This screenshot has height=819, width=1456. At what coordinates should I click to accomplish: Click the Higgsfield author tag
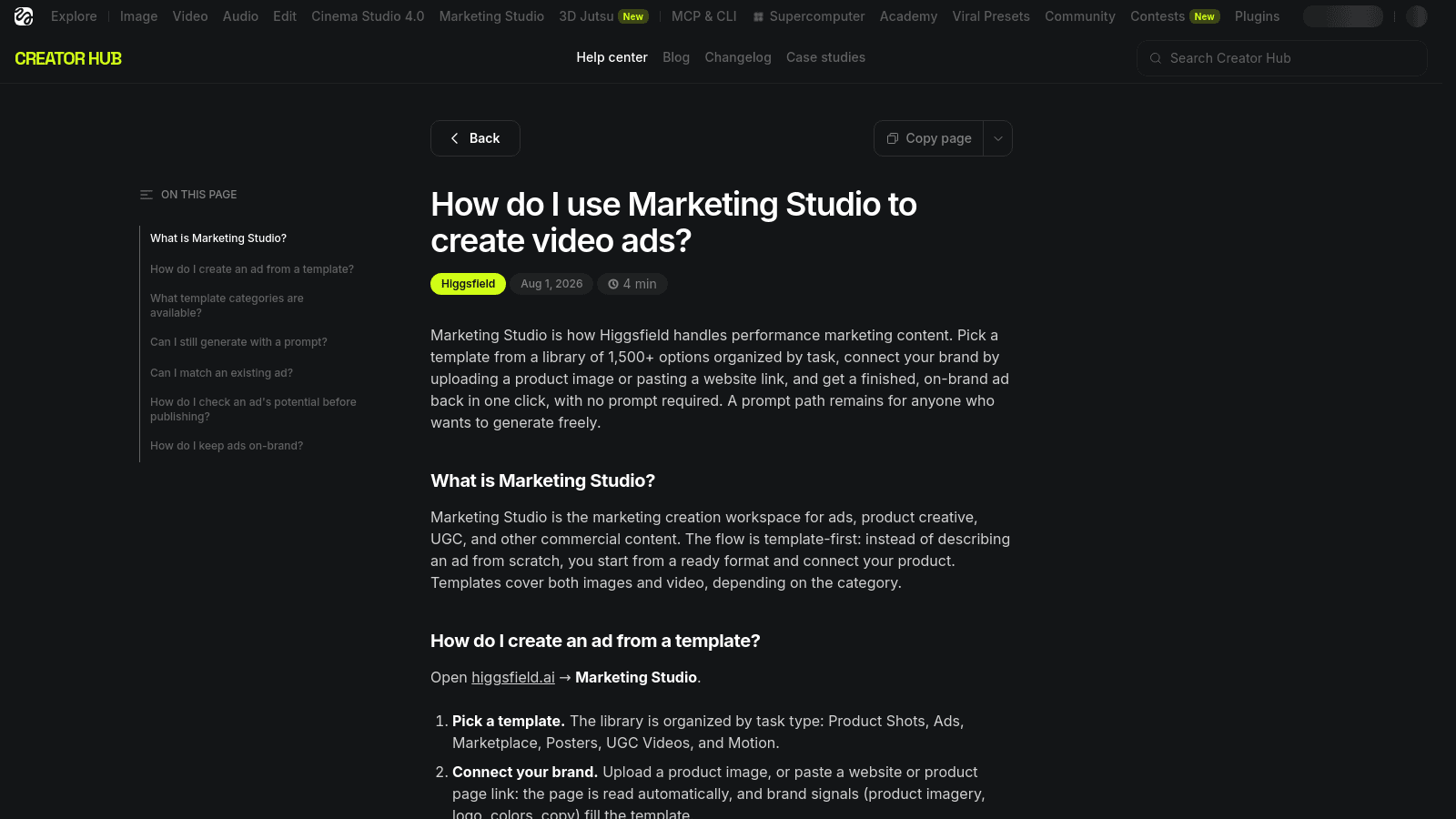click(468, 284)
